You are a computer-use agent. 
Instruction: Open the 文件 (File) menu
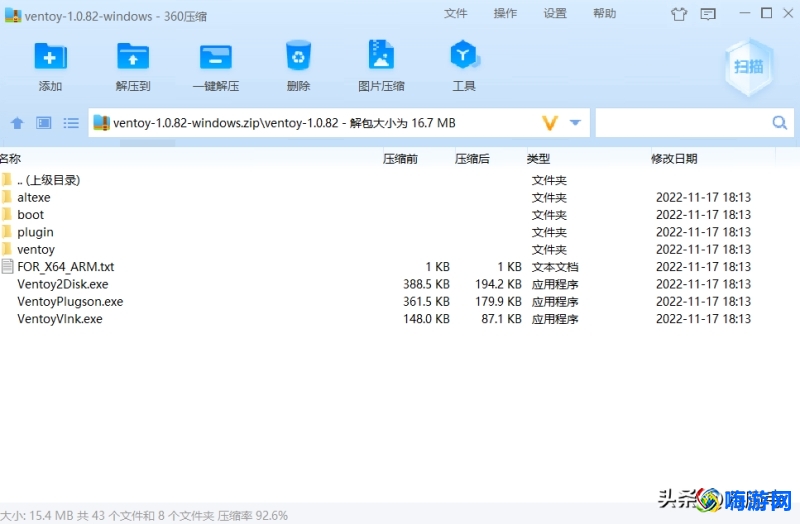(x=455, y=13)
